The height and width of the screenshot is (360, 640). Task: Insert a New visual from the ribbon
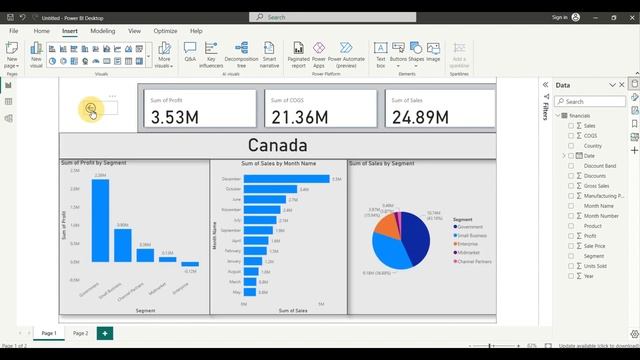pyautogui.click(x=36, y=55)
